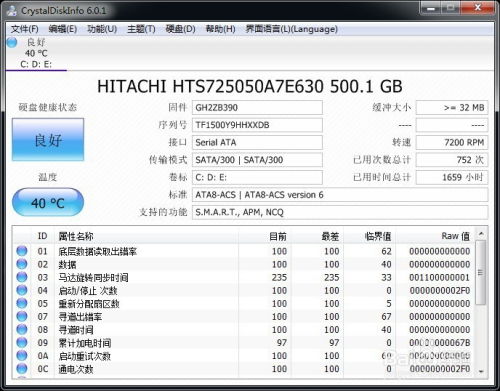The height and width of the screenshot is (391, 500).
Task: Click the scroll down arrow of attribute list
Action: tap(481, 371)
